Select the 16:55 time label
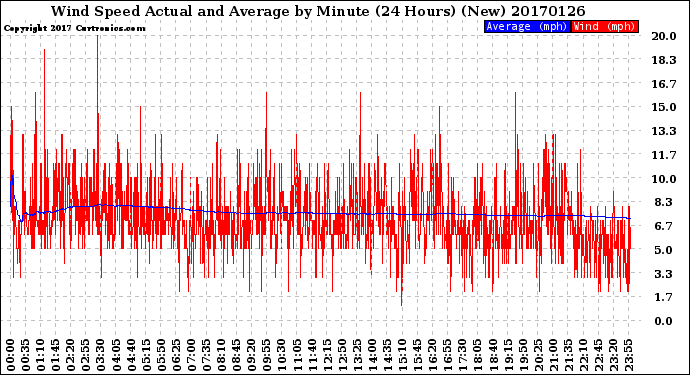 [447, 355]
